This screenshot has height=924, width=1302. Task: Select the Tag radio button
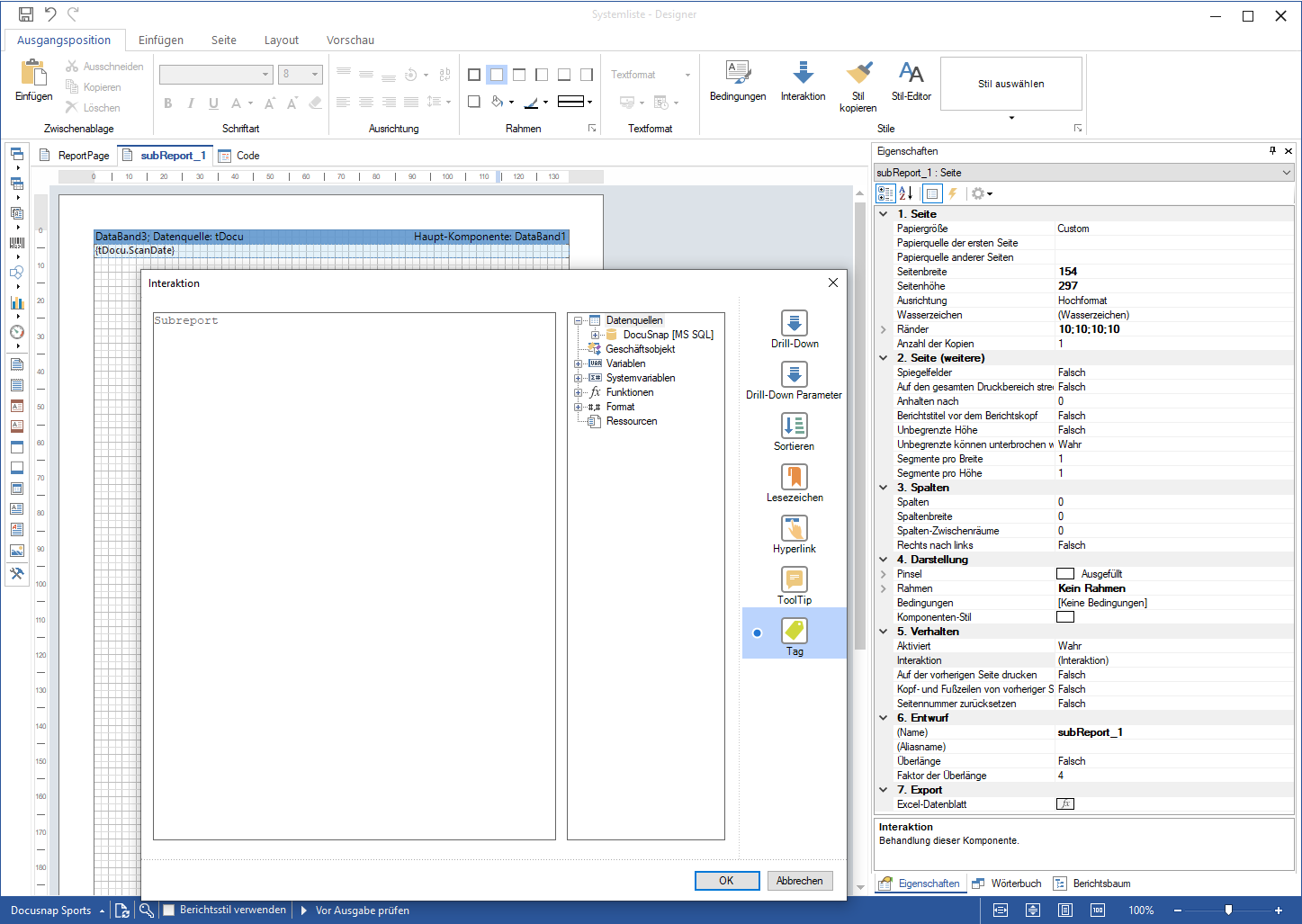(758, 632)
